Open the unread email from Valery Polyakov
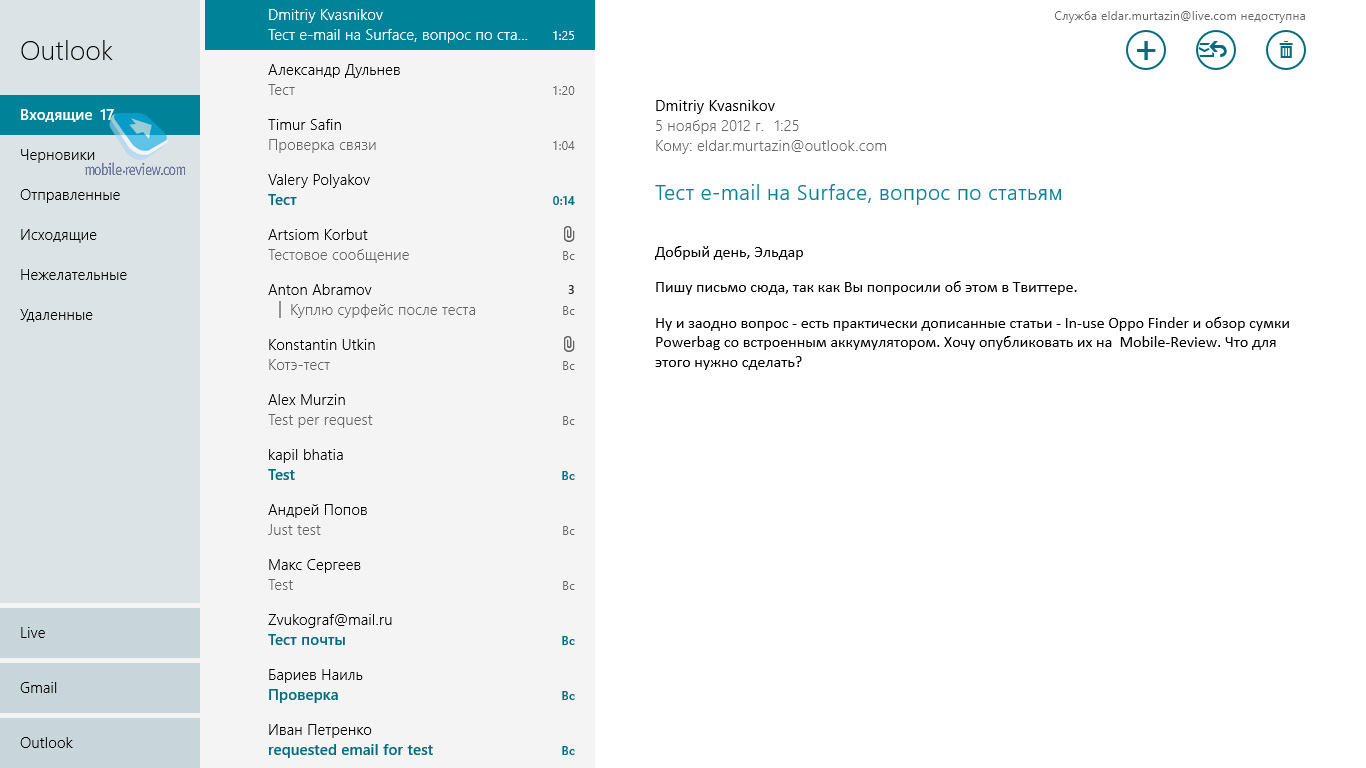Viewport: 1366px width, 768px height. 400,190
